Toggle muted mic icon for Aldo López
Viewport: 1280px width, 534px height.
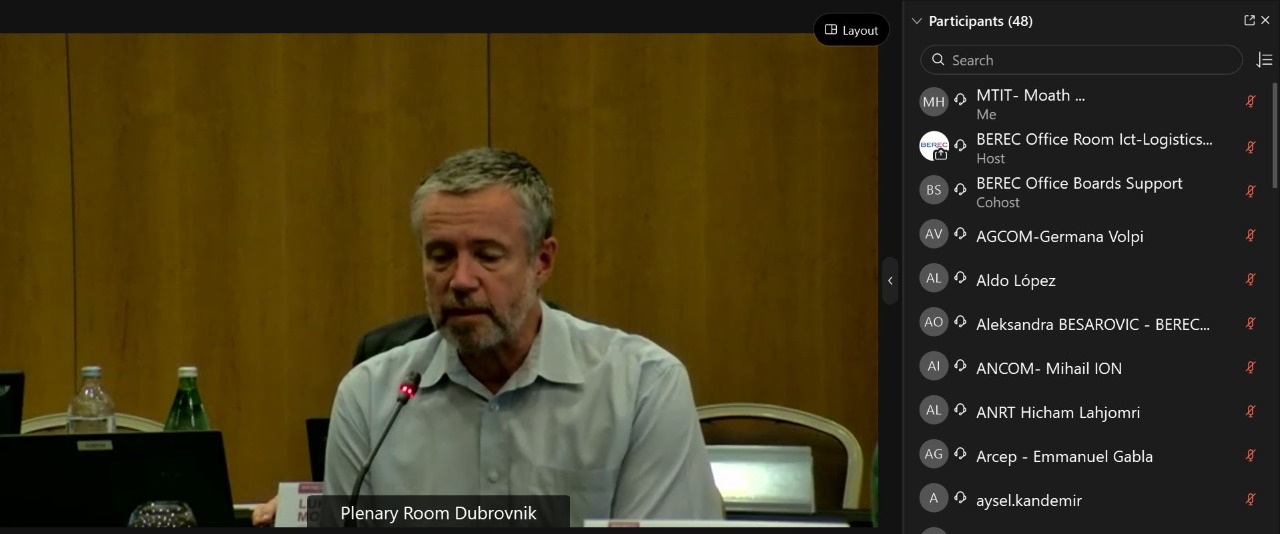tap(1250, 279)
